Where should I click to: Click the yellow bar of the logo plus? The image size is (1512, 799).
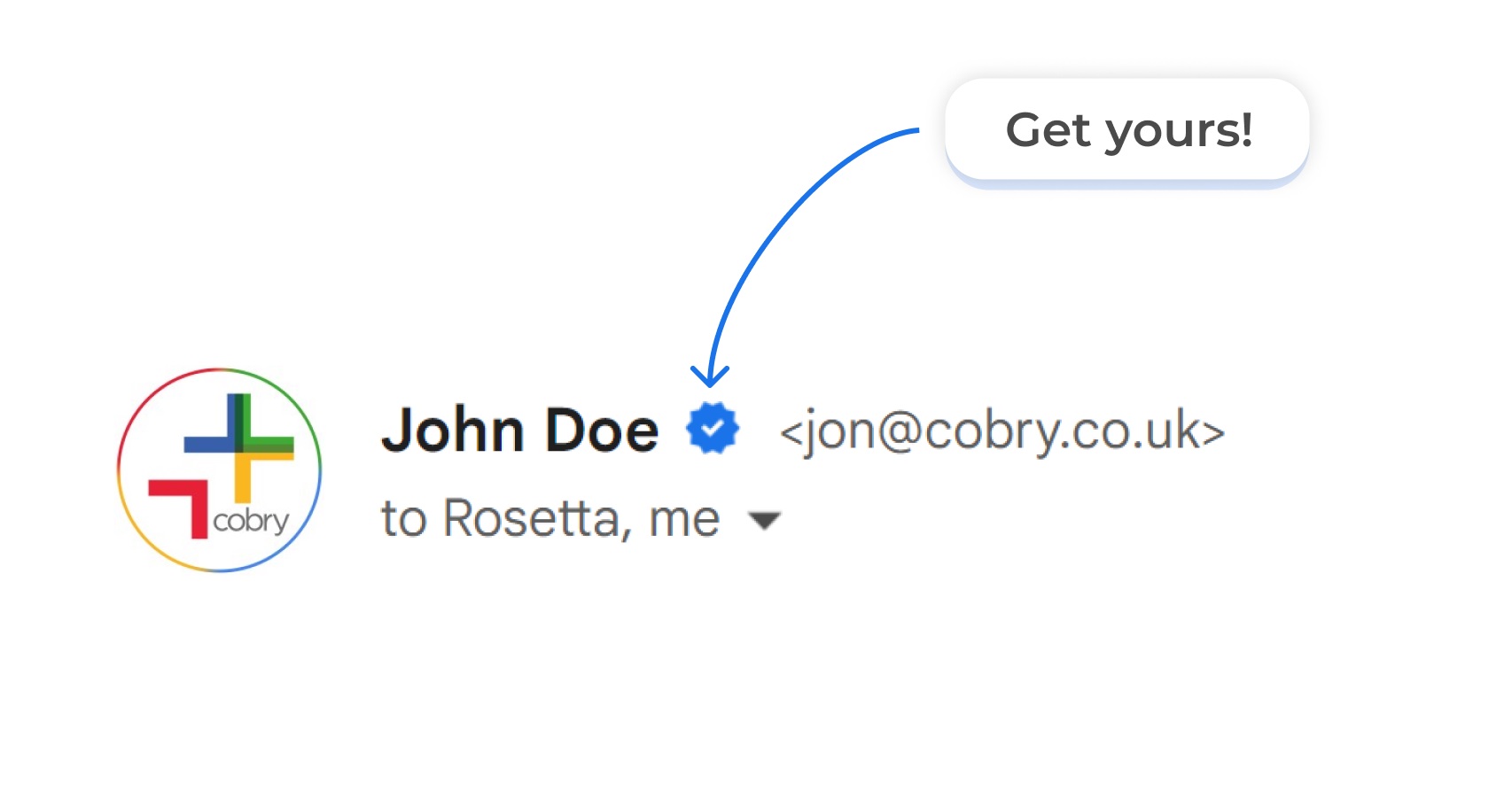(x=251, y=477)
